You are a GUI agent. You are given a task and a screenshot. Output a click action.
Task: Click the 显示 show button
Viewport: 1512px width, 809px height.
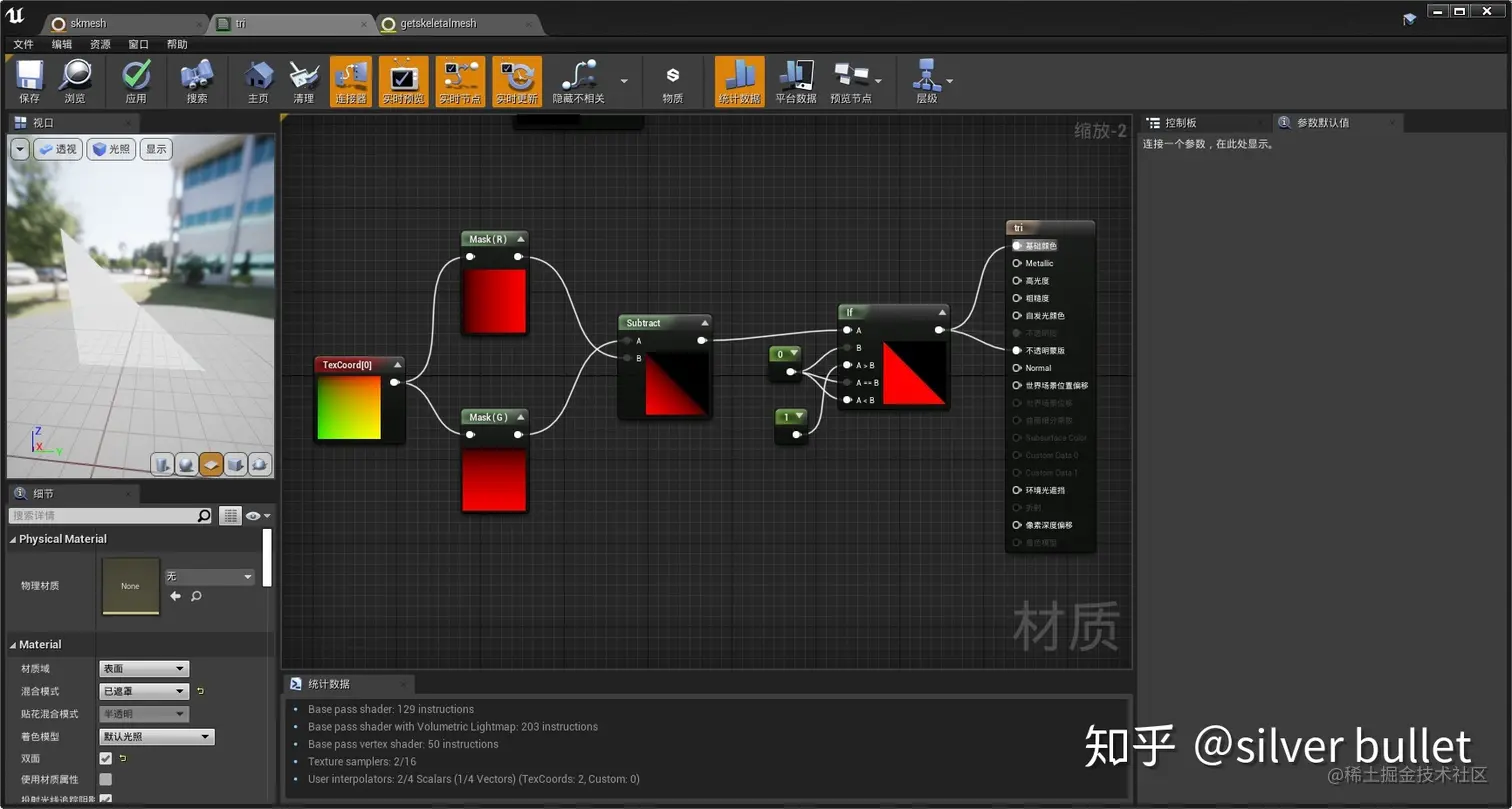click(157, 149)
